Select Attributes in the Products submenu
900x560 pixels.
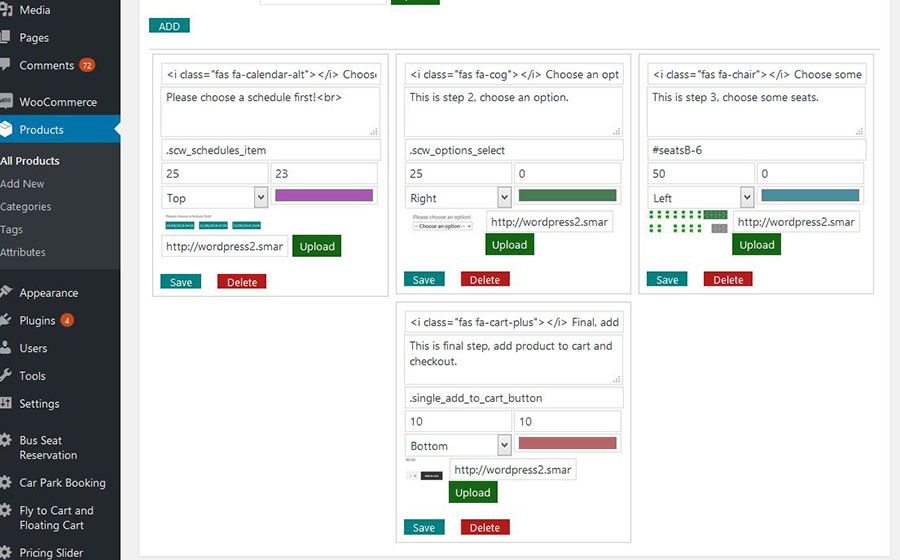(x=23, y=252)
